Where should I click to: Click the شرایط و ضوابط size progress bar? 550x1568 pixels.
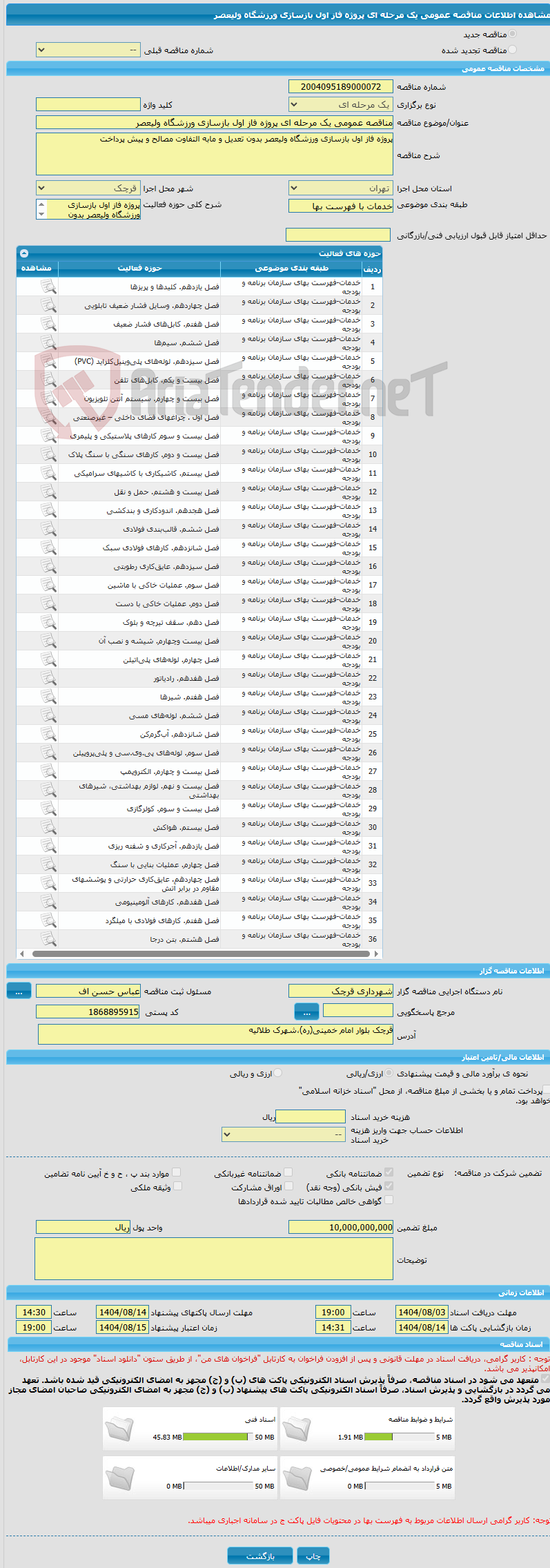(400, 1437)
